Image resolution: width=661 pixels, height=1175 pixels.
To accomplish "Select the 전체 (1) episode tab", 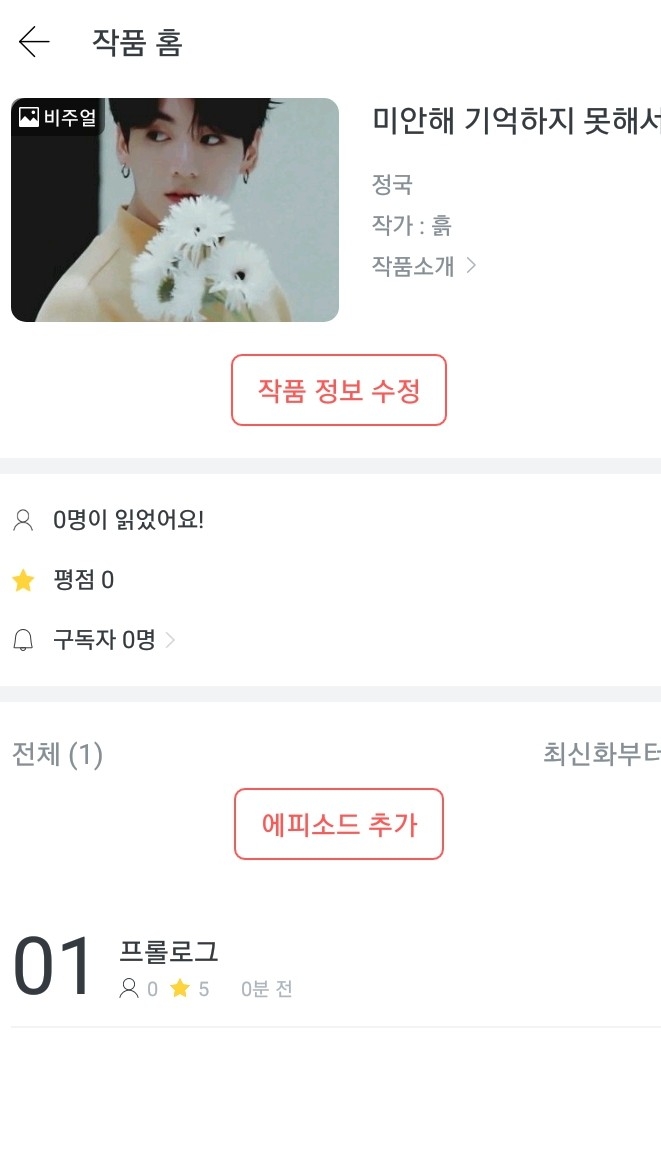I will (x=58, y=754).
